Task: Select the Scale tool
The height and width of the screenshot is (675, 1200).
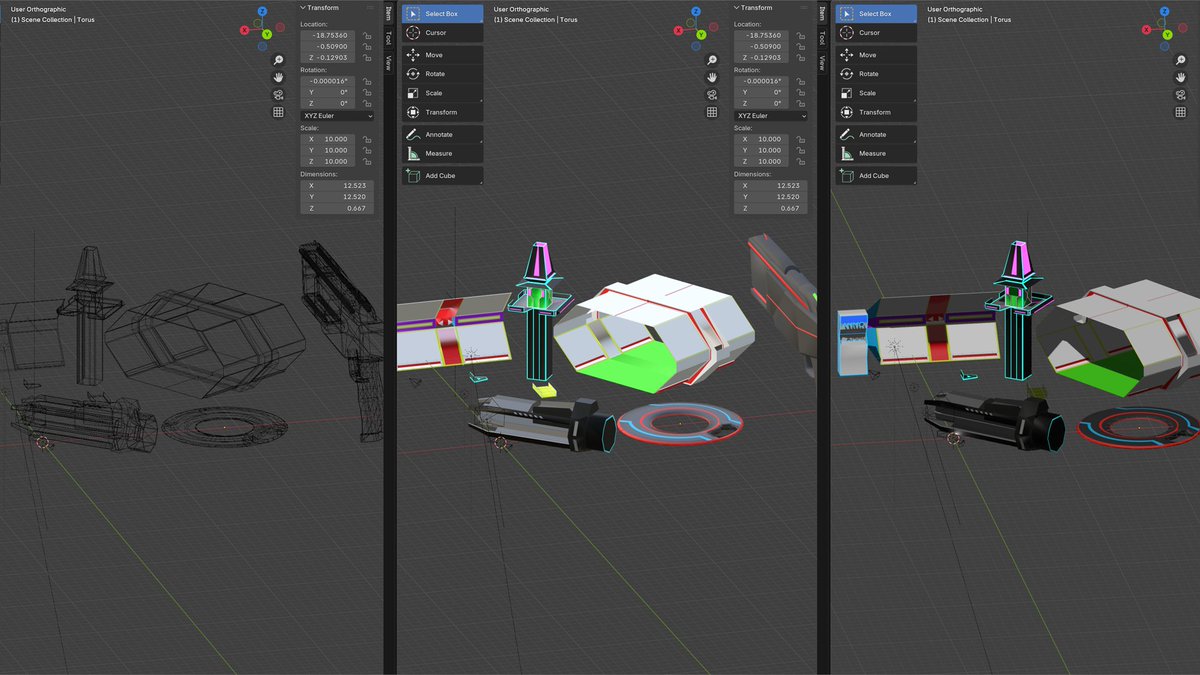Action: tap(440, 92)
